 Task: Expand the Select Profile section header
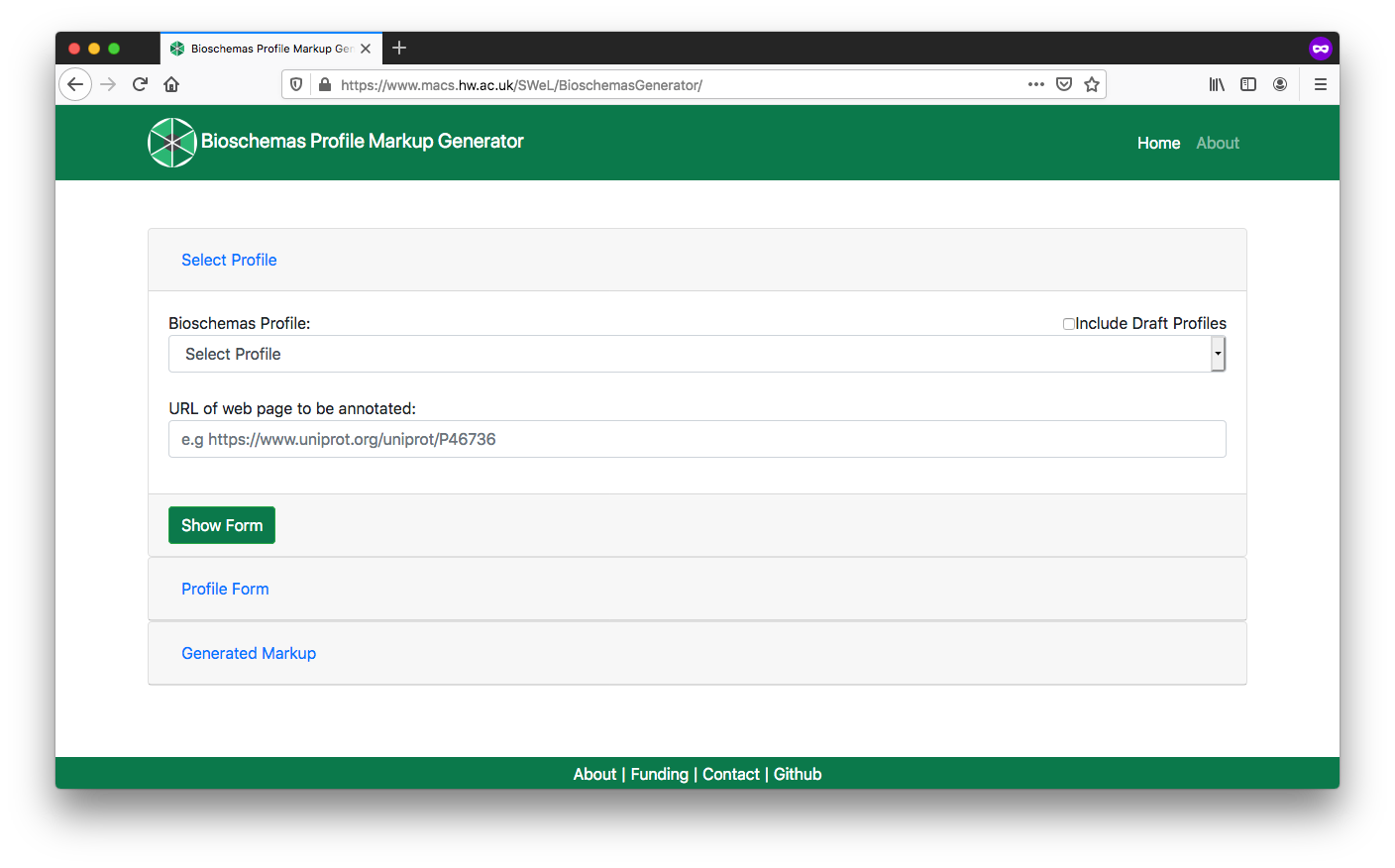(x=229, y=260)
